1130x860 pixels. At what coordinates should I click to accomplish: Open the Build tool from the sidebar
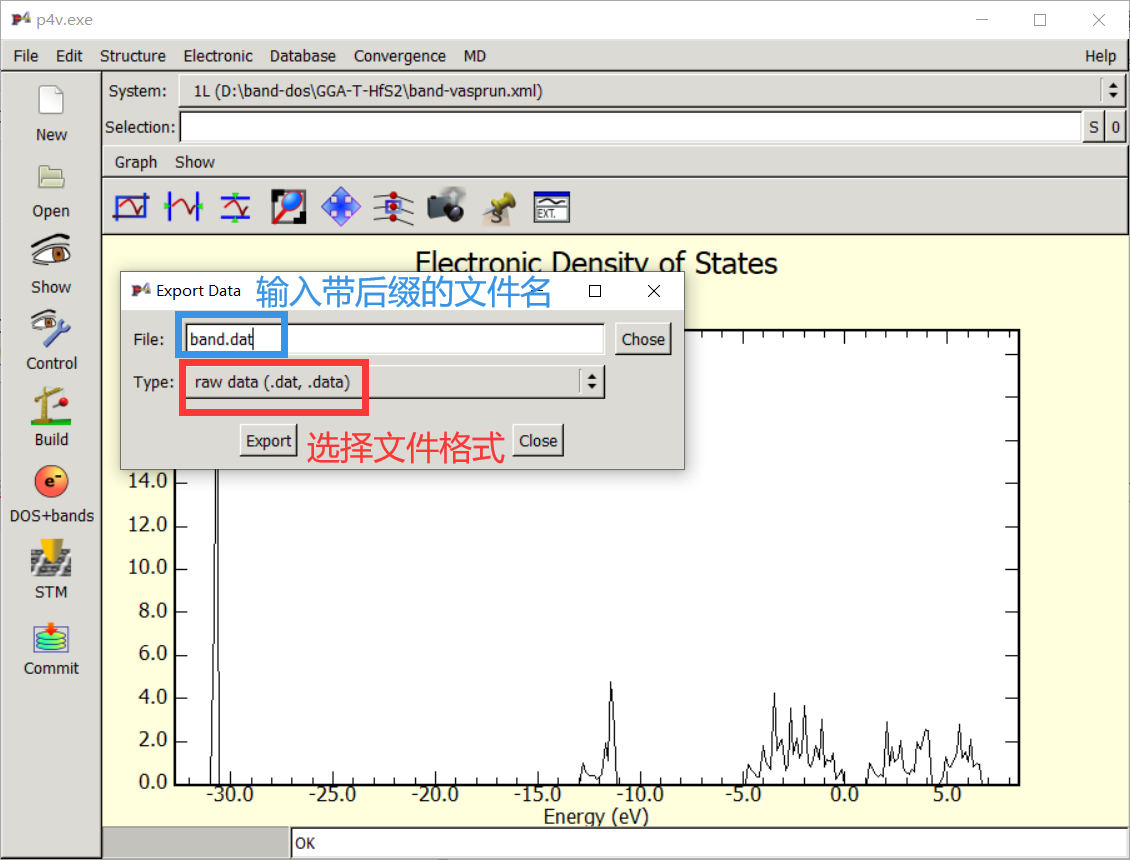coord(50,414)
